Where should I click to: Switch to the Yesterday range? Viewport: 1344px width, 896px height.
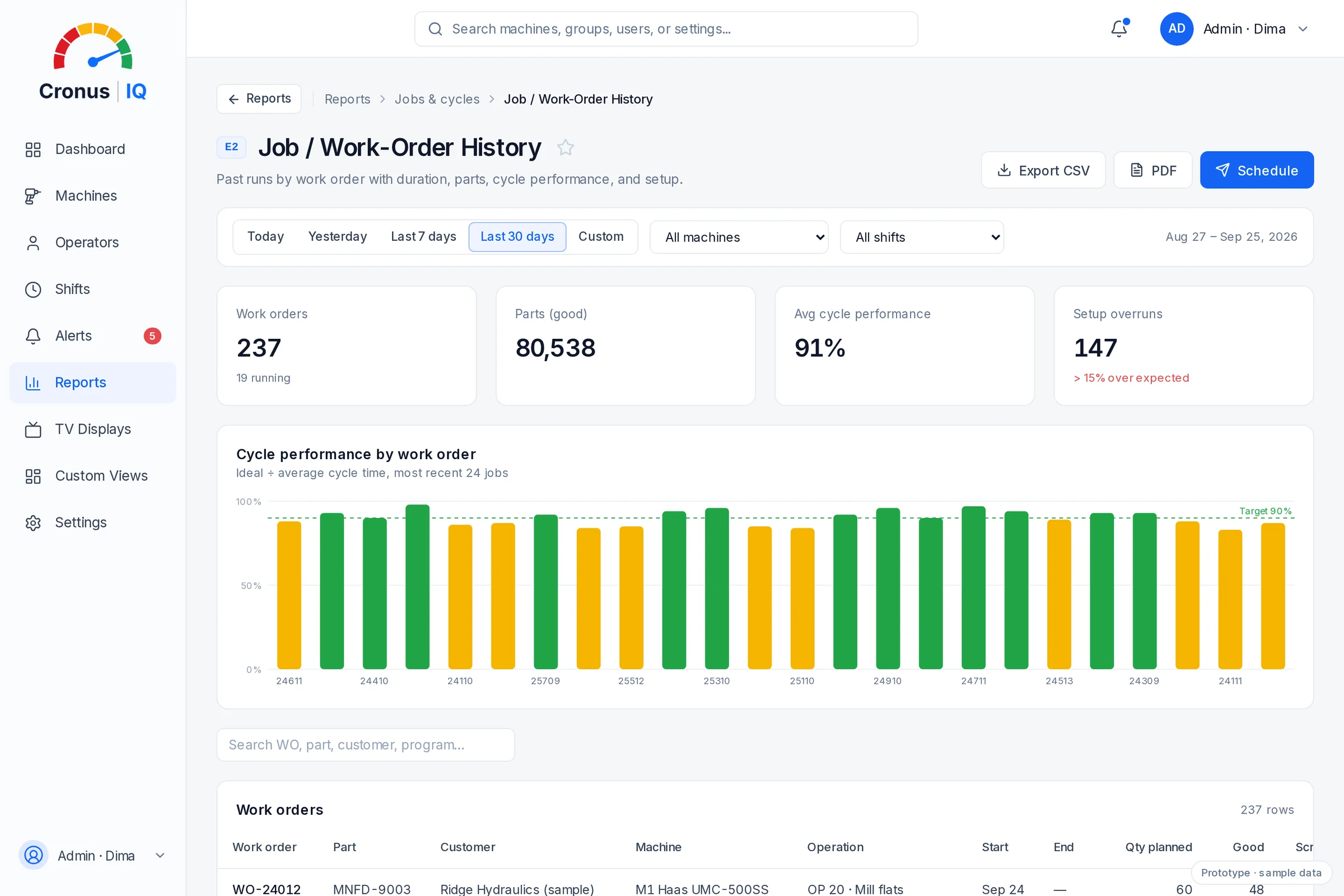[x=338, y=236]
